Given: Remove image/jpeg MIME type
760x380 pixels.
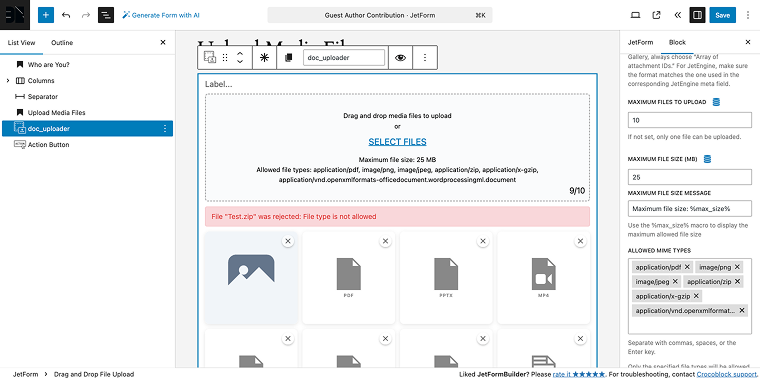Looking at the screenshot, I should [675, 282].
